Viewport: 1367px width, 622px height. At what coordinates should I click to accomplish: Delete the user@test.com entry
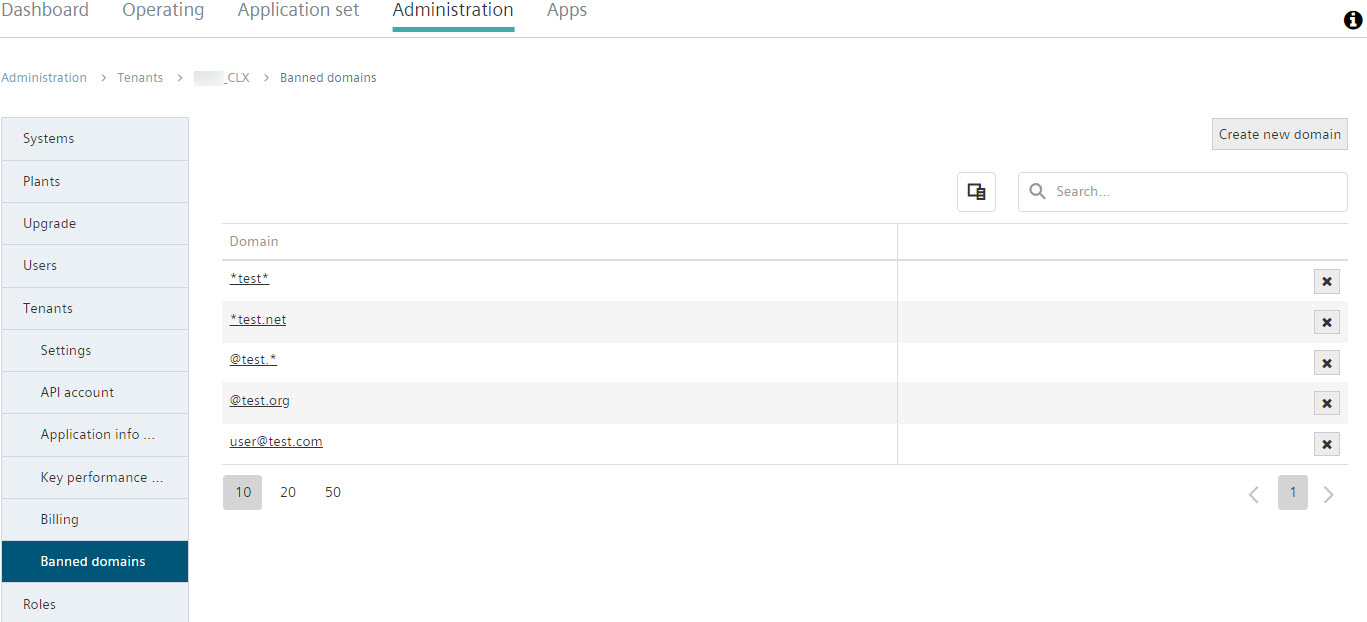(1326, 444)
